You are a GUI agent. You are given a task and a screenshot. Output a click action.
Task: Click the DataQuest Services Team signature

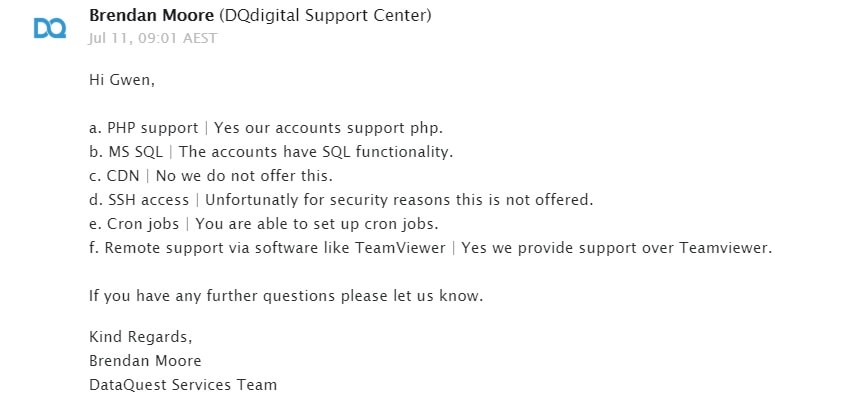click(183, 385)
